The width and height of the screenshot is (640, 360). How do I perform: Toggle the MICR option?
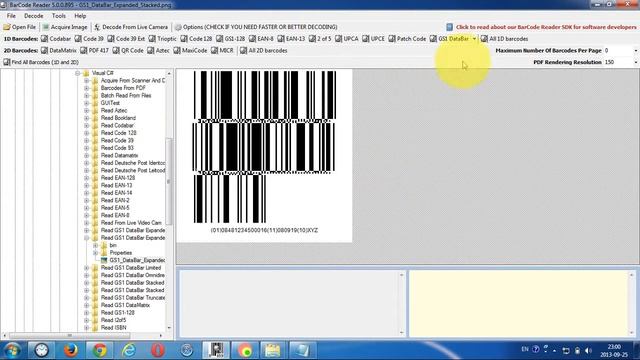pyautogui.click(x=222, y=51)
